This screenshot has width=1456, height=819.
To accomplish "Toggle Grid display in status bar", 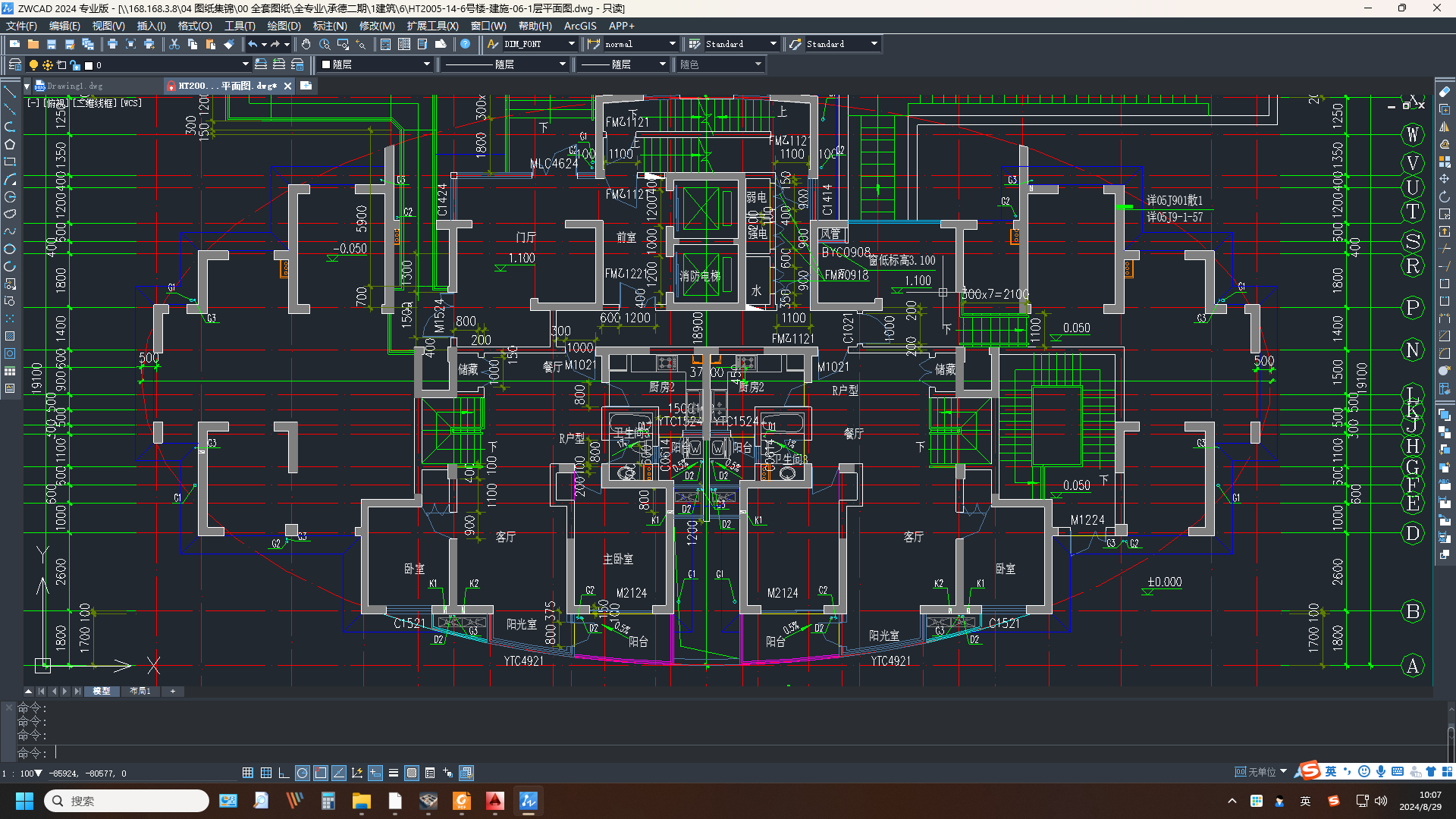I will point(265,773).
